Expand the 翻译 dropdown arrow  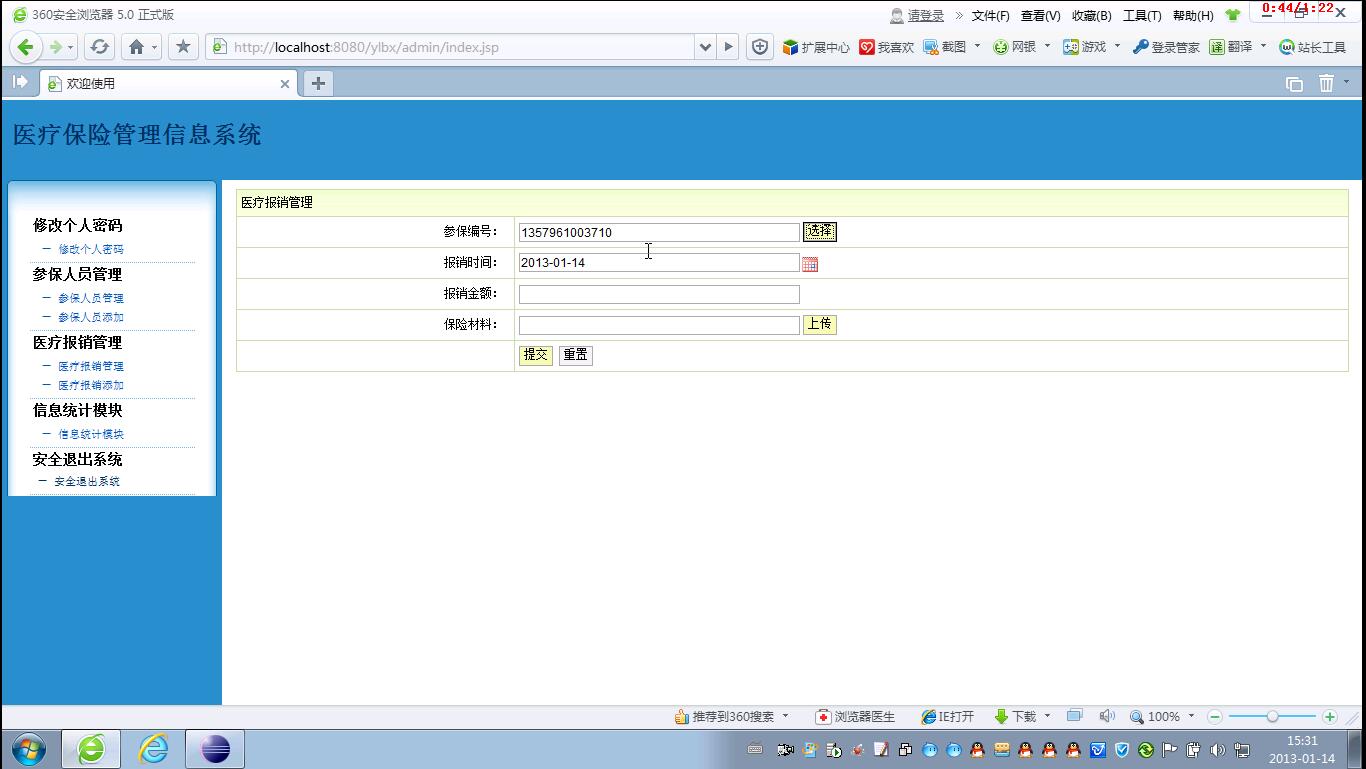click(x=1263, y=46)
